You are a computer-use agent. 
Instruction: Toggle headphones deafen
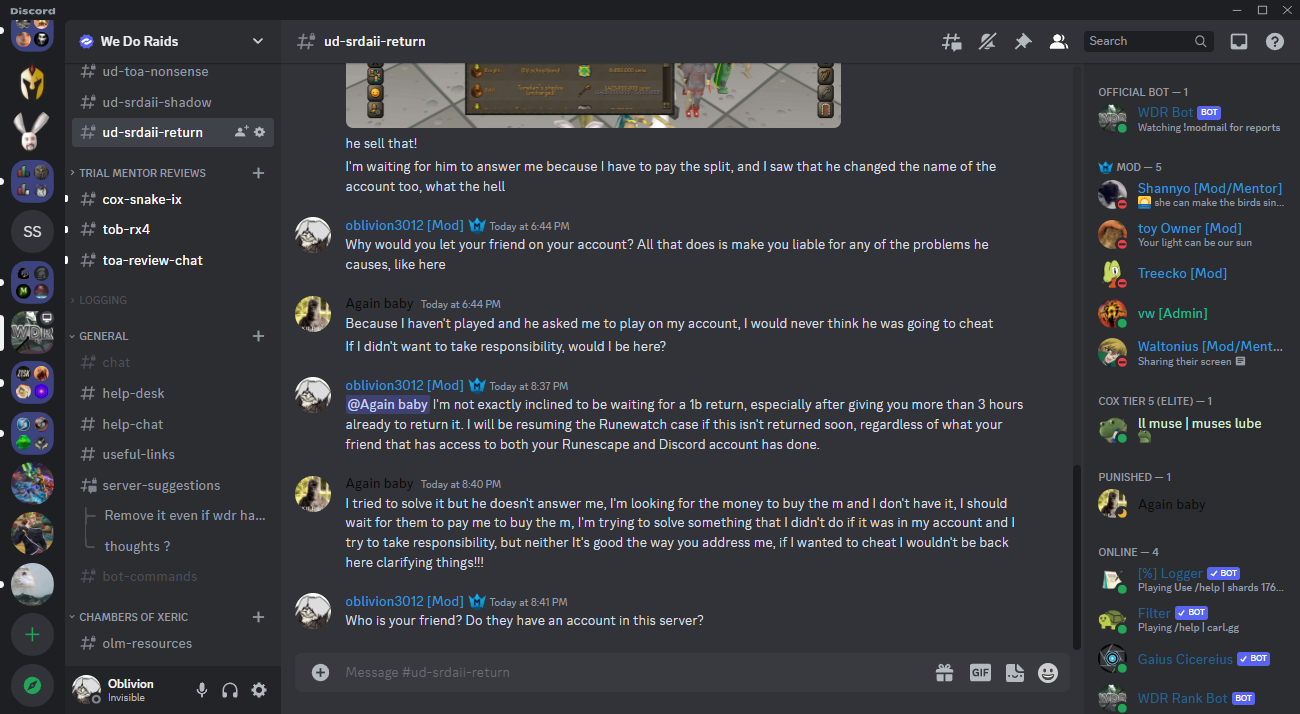click(x=230, y=690)
